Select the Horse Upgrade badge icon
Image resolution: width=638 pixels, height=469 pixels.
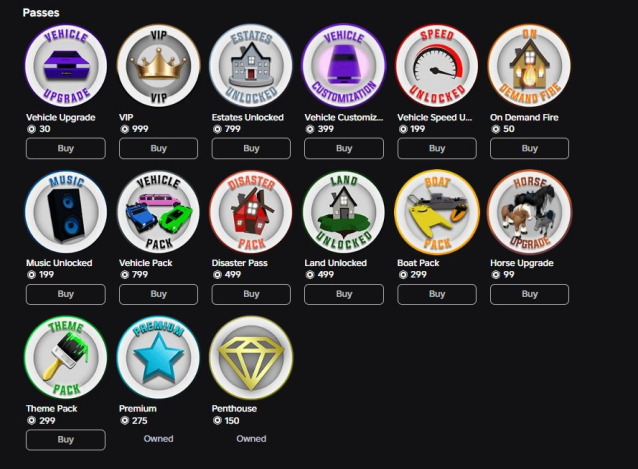(529, 212)
